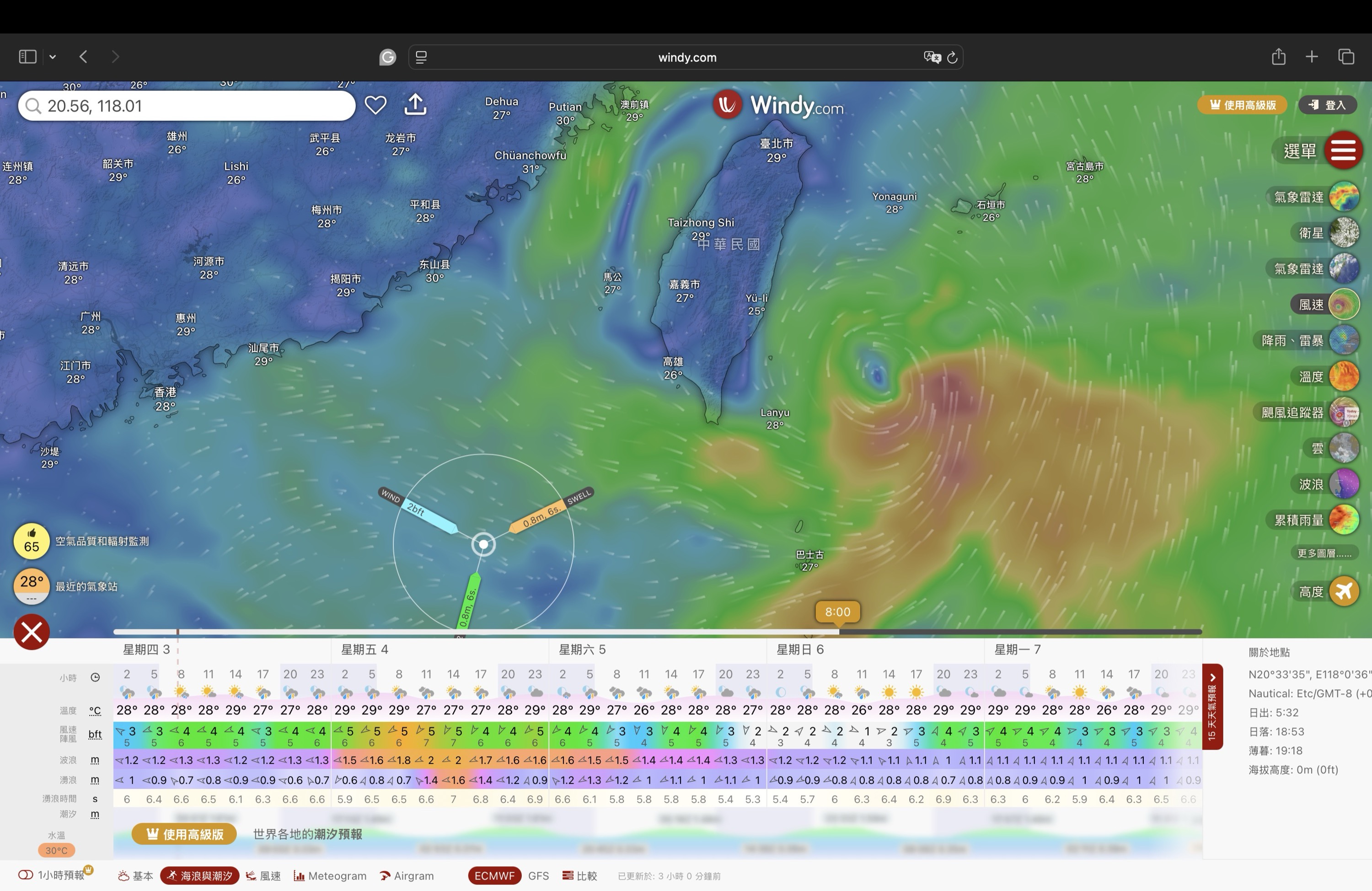
Task: Switch to the Meteogram tab
Action: click(x=330, y=875)
